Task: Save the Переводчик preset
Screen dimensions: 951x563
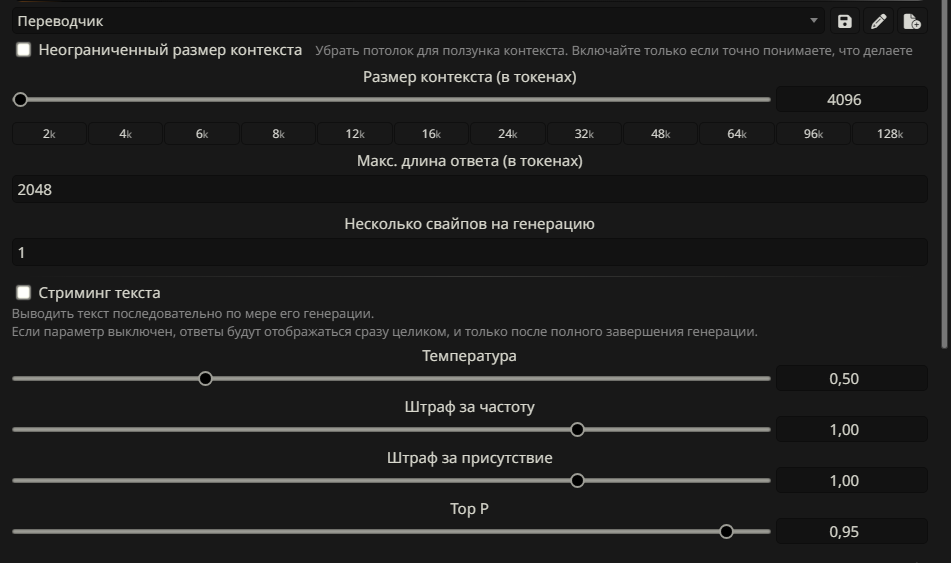Action: [844, 22]
